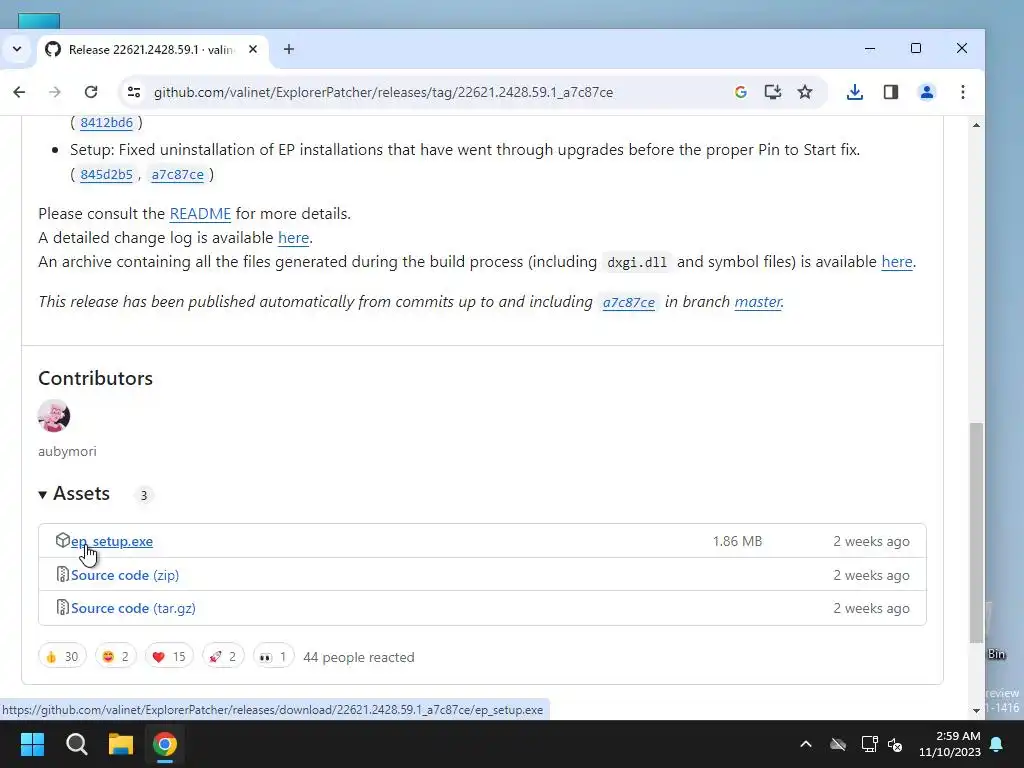Click '44 people reacted' text
This screenshot has height=768, width=1024.
tap(359, 658)
